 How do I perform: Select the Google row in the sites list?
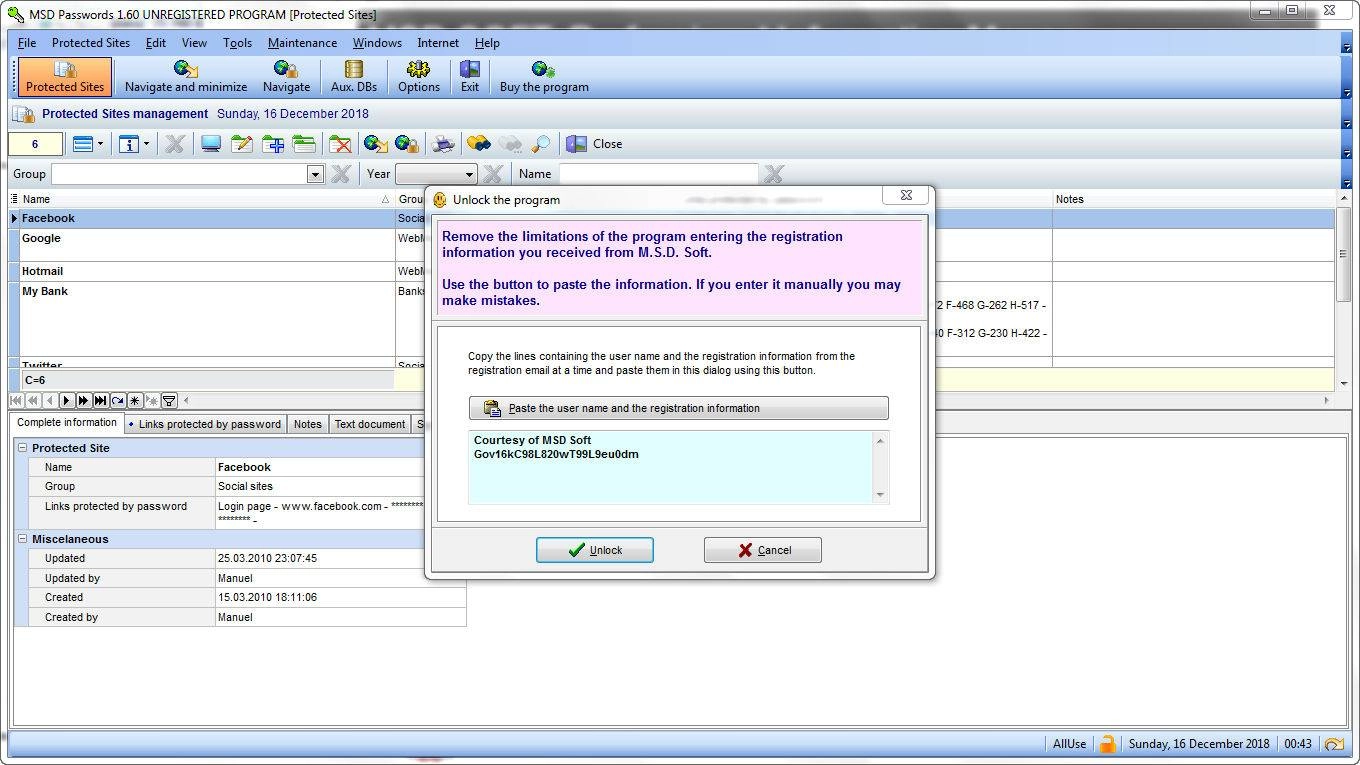pyautogui.click(x=208, y=245)
